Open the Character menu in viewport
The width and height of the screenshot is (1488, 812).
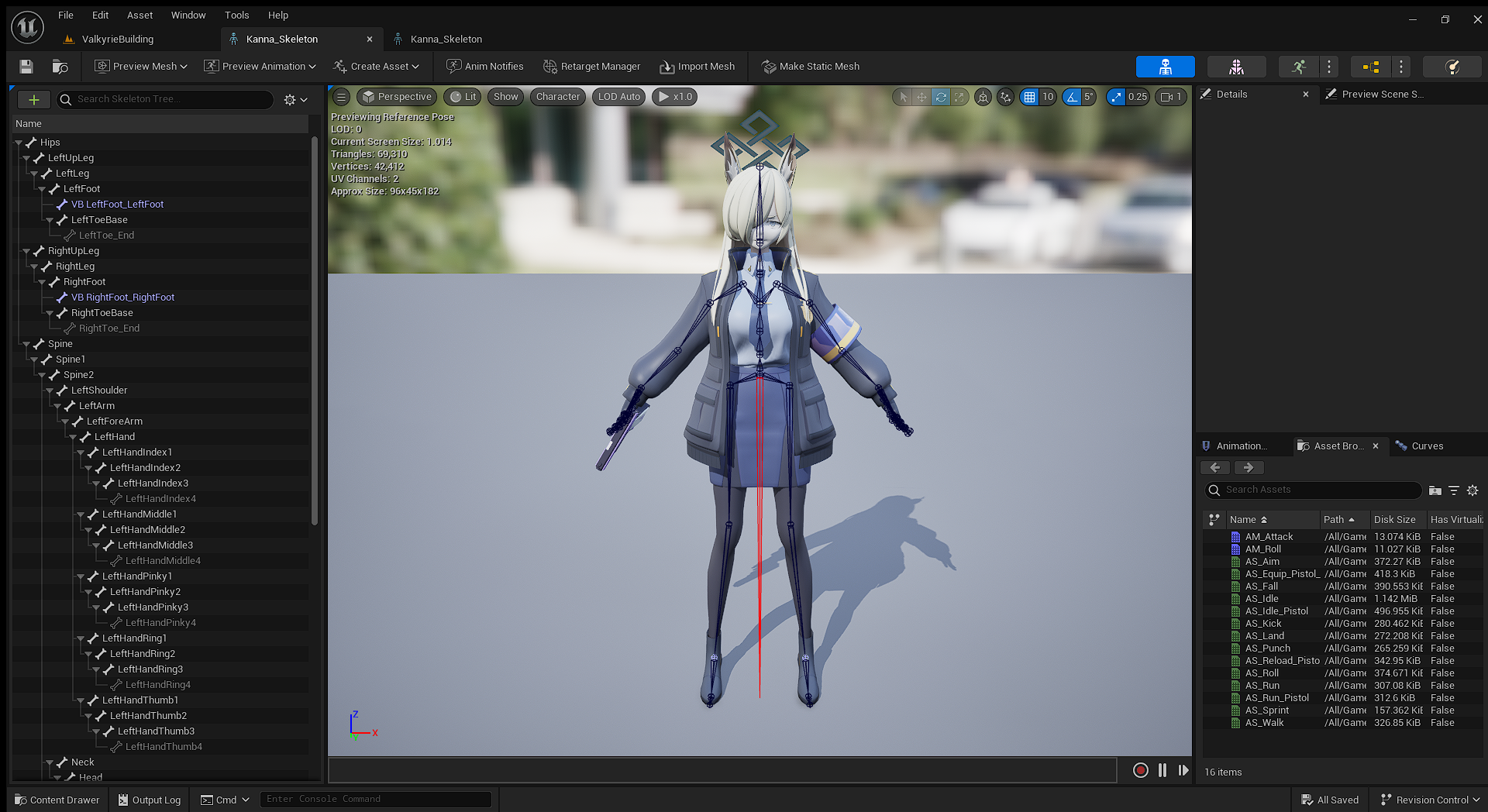click(x=557, y=97)
